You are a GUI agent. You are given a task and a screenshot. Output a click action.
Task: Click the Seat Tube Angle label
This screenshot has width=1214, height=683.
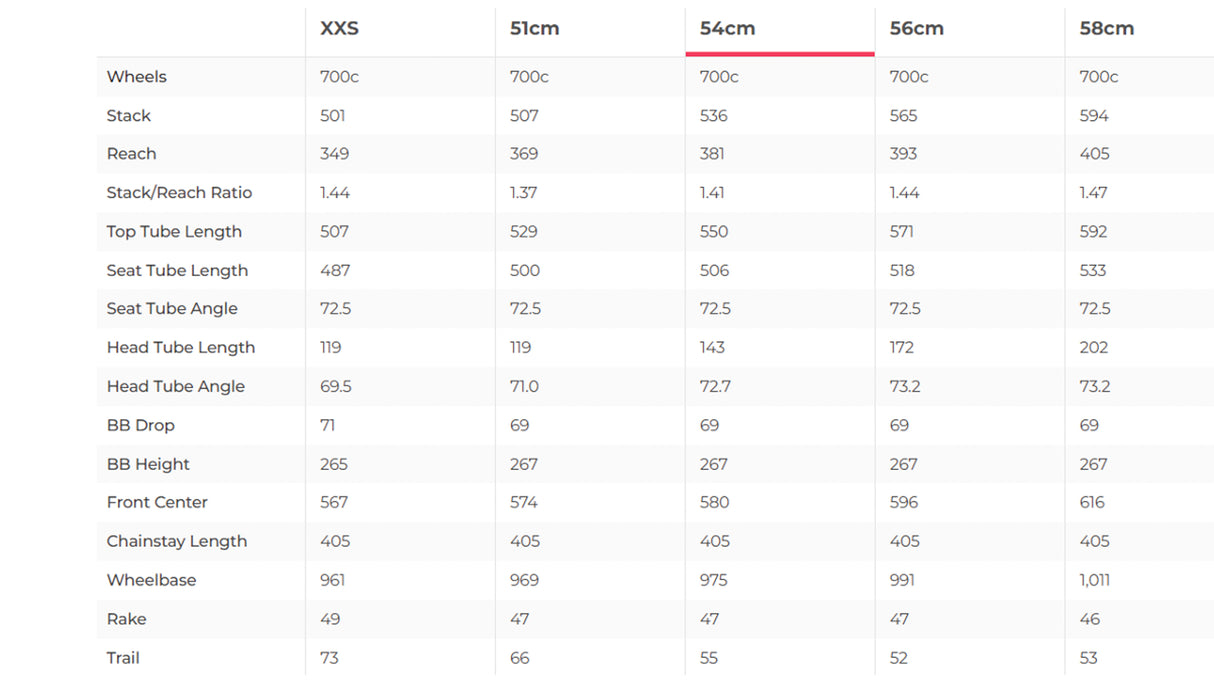pyautogui.click(x=172, y=309)
